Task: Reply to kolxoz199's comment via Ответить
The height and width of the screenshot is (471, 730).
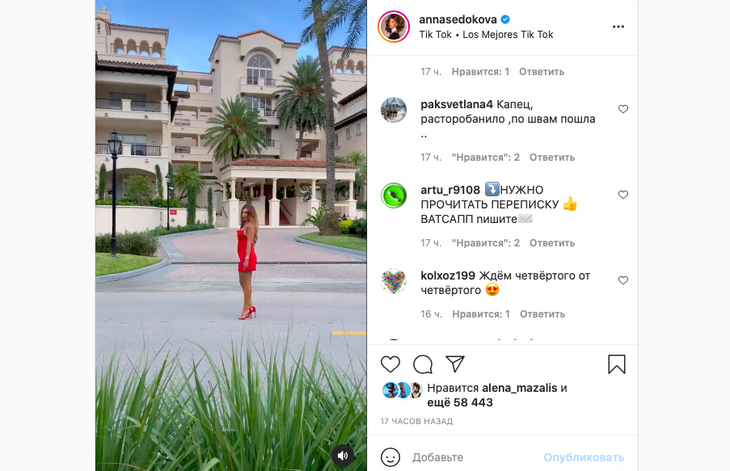Action: point(542,314)
